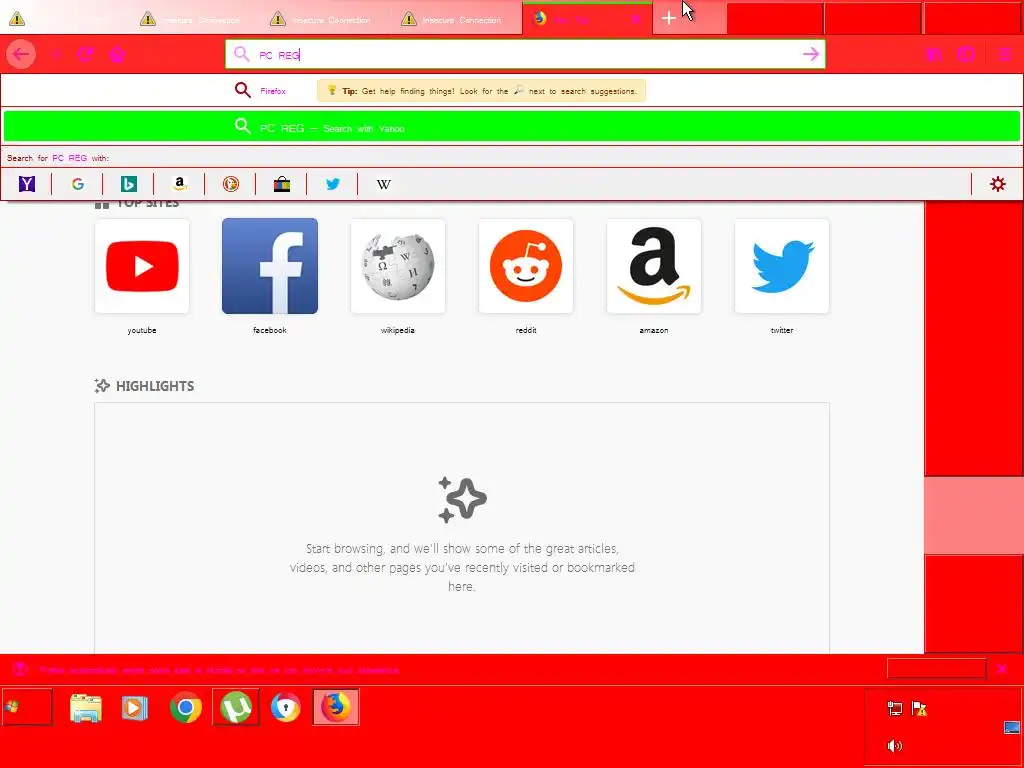
Task: Open the Twitter bird top site tile
Action: 782,266
